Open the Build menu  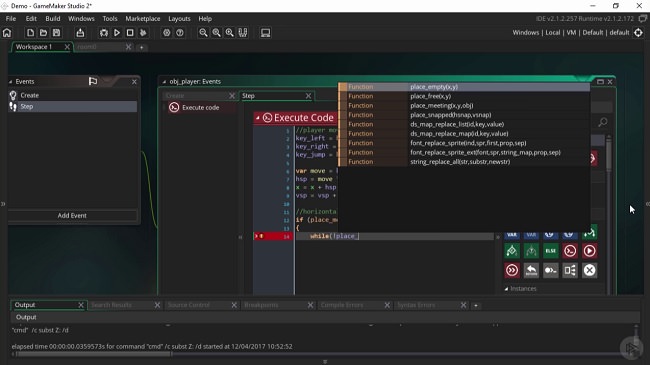pyautogui.click(x=53, y=19)
